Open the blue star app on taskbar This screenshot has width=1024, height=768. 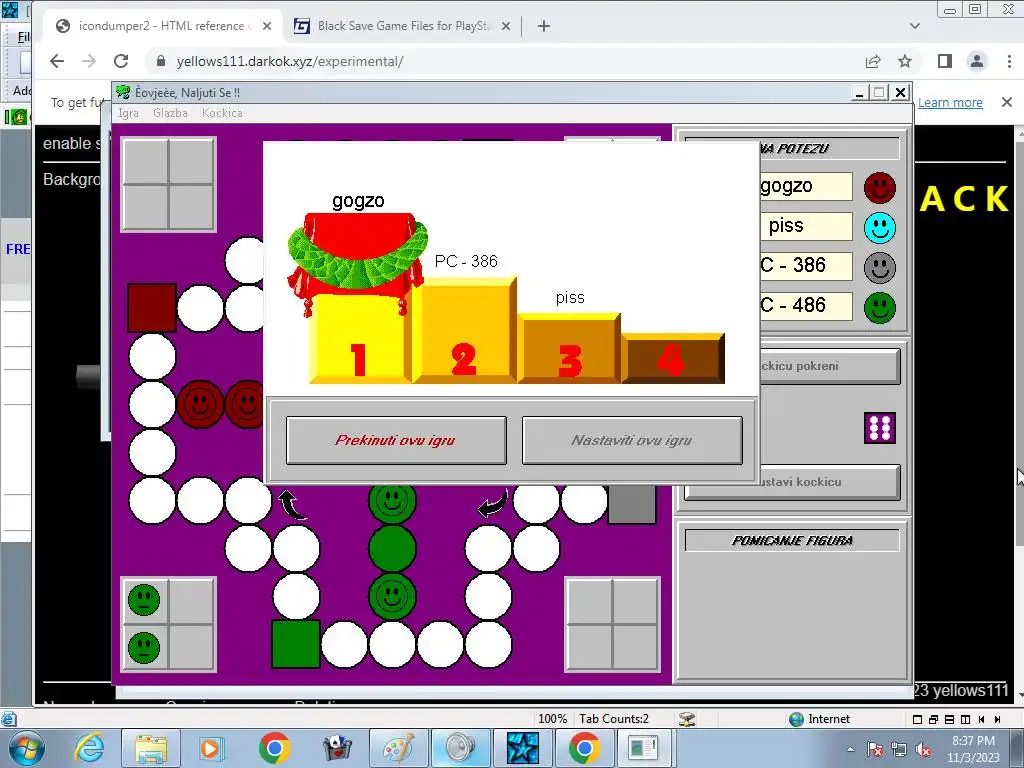522,748
